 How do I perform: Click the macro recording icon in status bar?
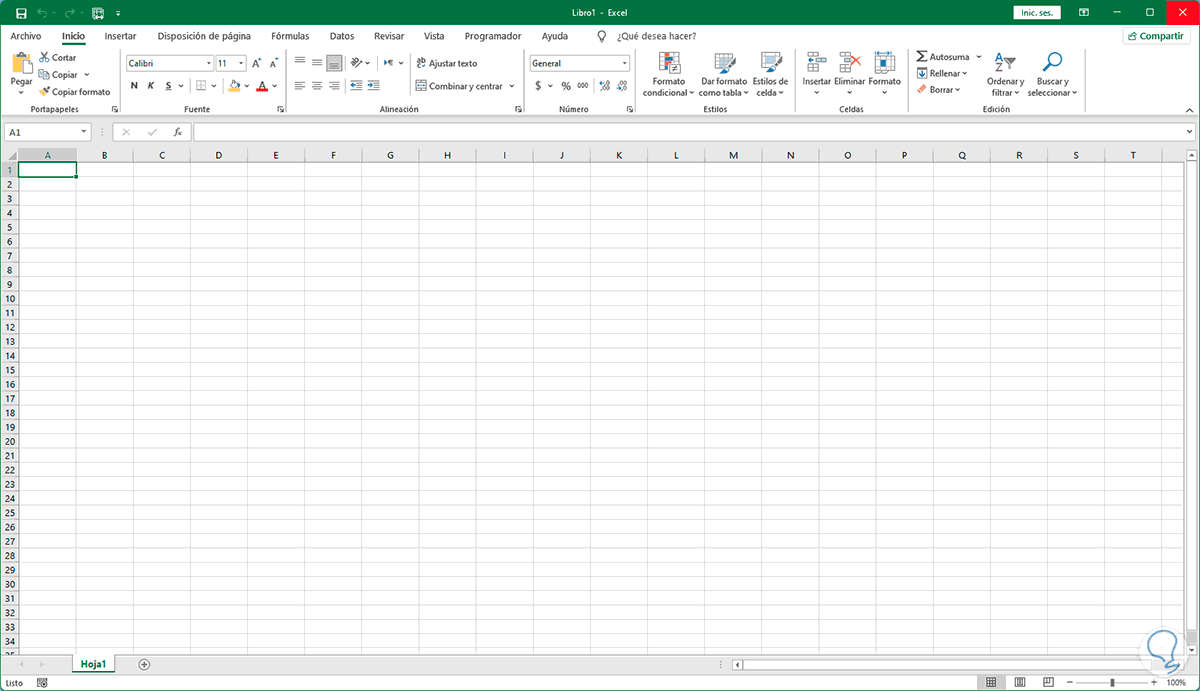[x=42, y=683]
